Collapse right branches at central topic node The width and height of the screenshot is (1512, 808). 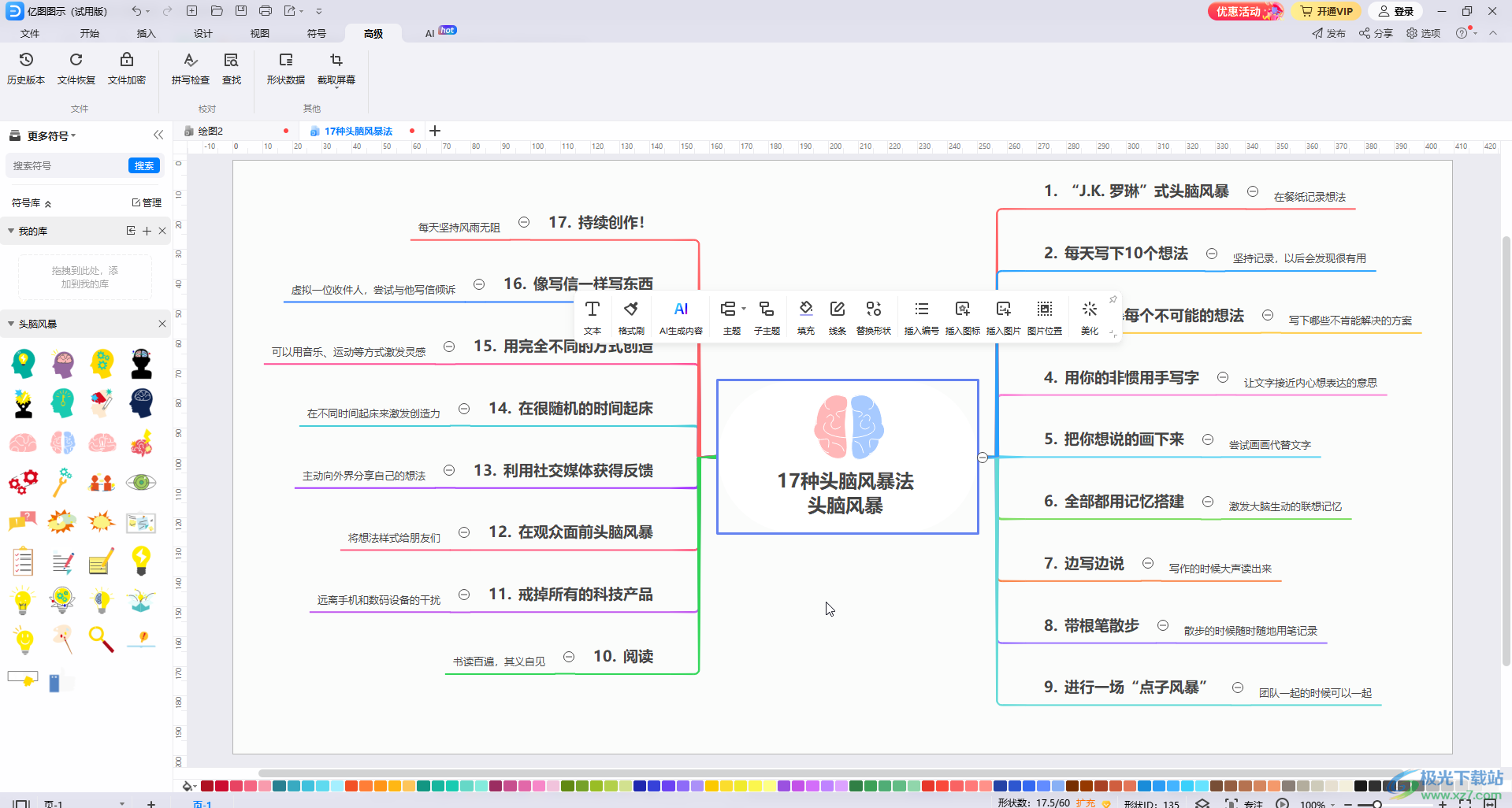(983, 458)
